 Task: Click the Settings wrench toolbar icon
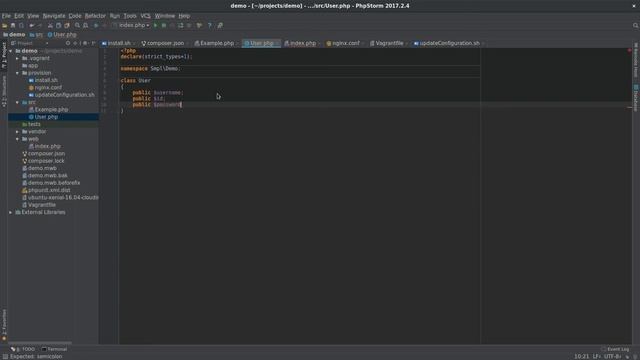point(199,25)
